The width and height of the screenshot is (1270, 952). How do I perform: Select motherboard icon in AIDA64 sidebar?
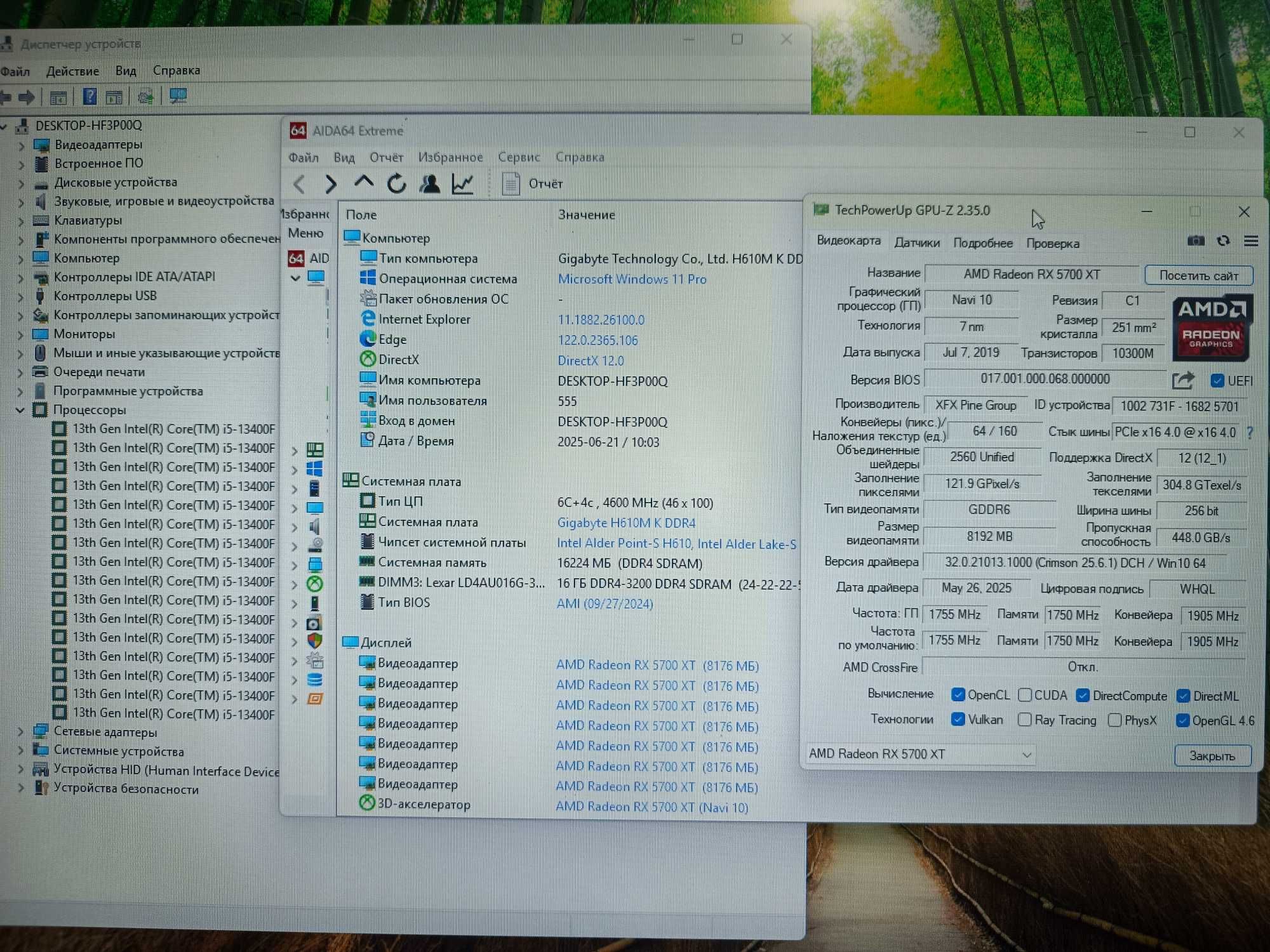coord(315,450)
